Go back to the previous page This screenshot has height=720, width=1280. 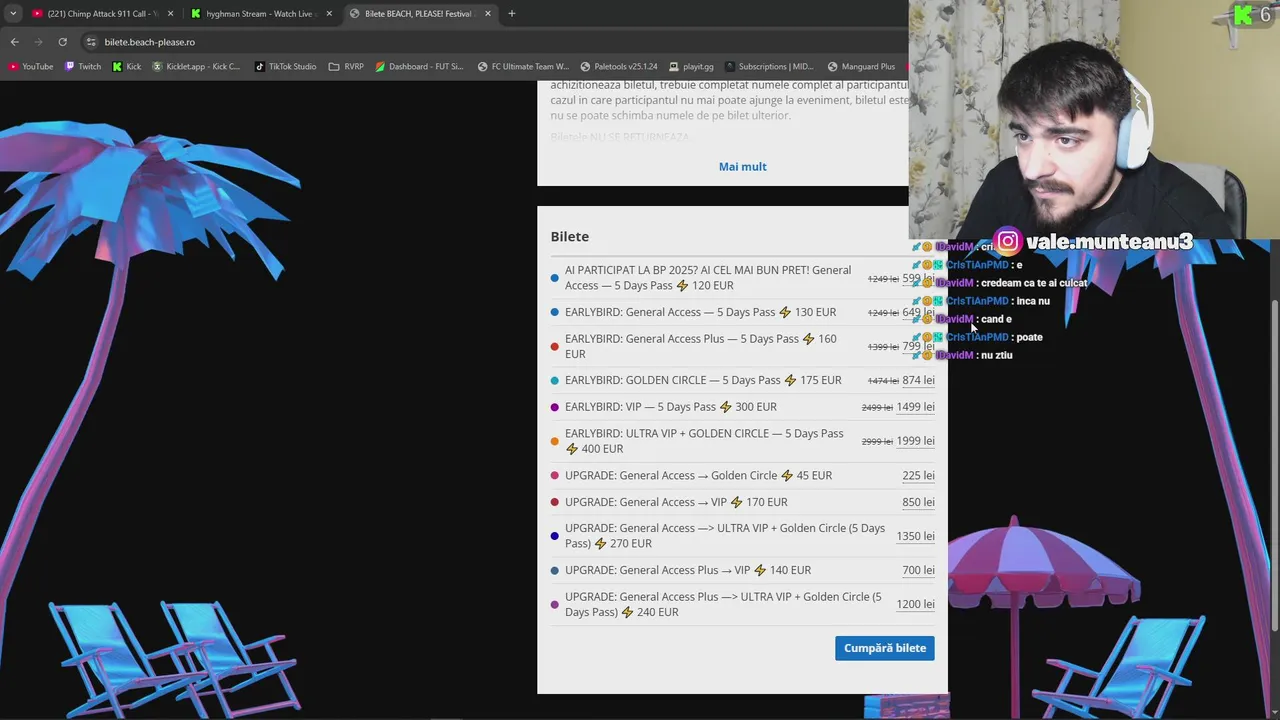pyautogui.click(x=14, y=42)
